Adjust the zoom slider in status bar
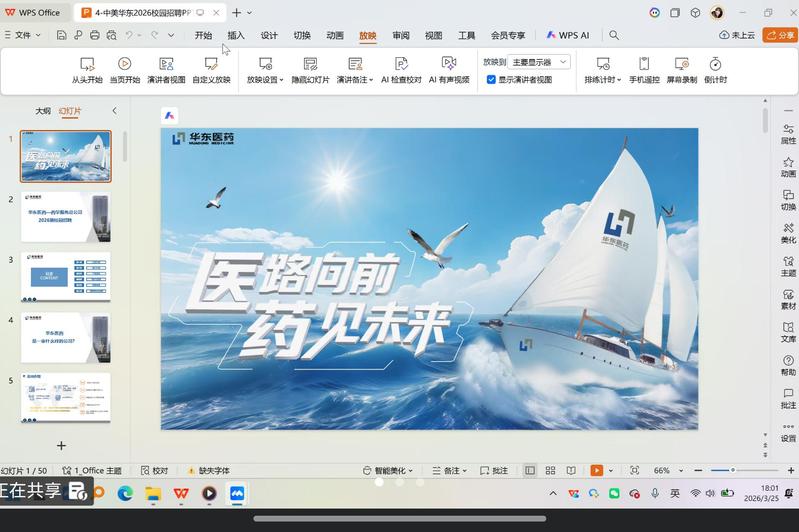This screenshot has width=799, height=532. point(733,470)
